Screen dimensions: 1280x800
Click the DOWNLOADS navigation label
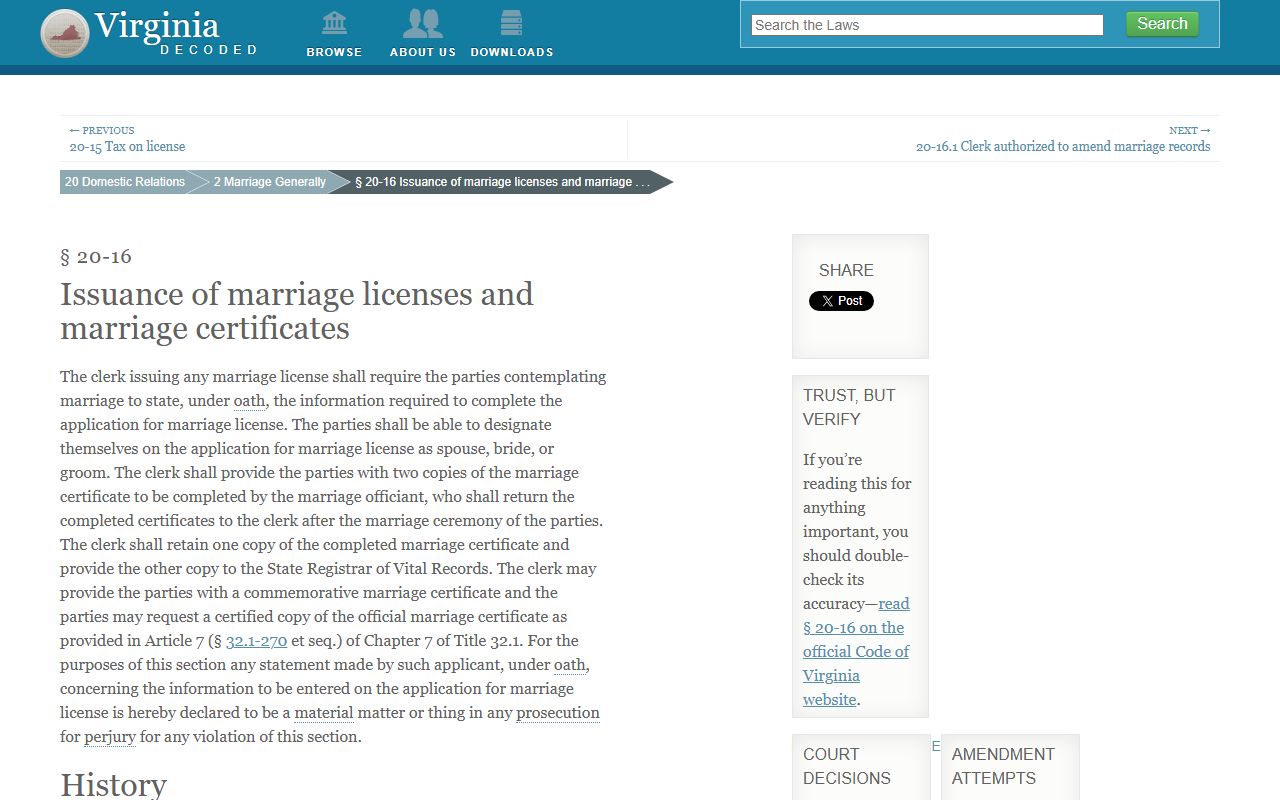[x=511, y=52]
